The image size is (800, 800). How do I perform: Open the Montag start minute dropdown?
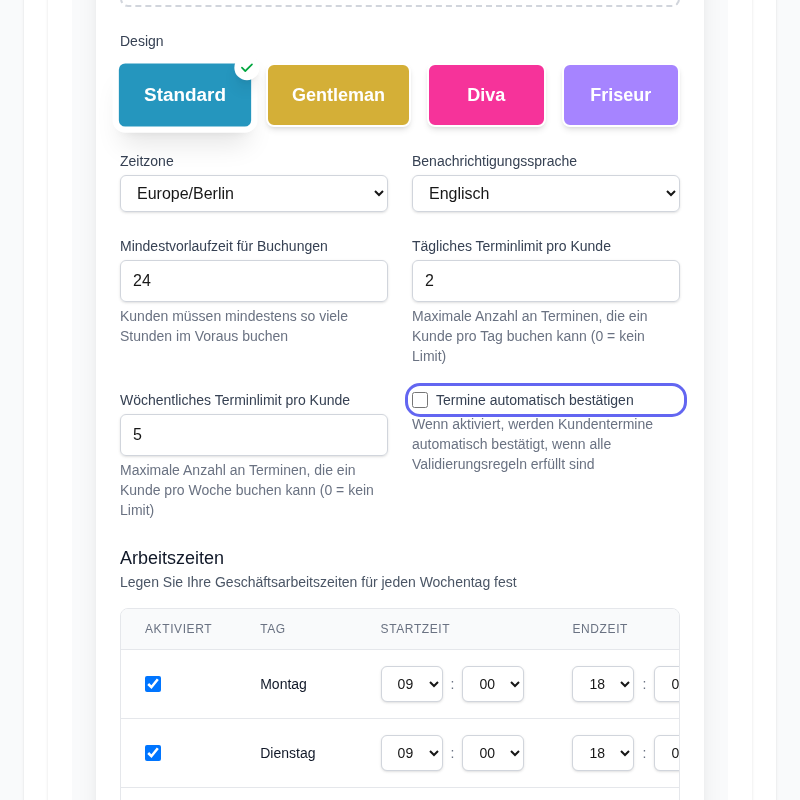[x=492, y=684]
